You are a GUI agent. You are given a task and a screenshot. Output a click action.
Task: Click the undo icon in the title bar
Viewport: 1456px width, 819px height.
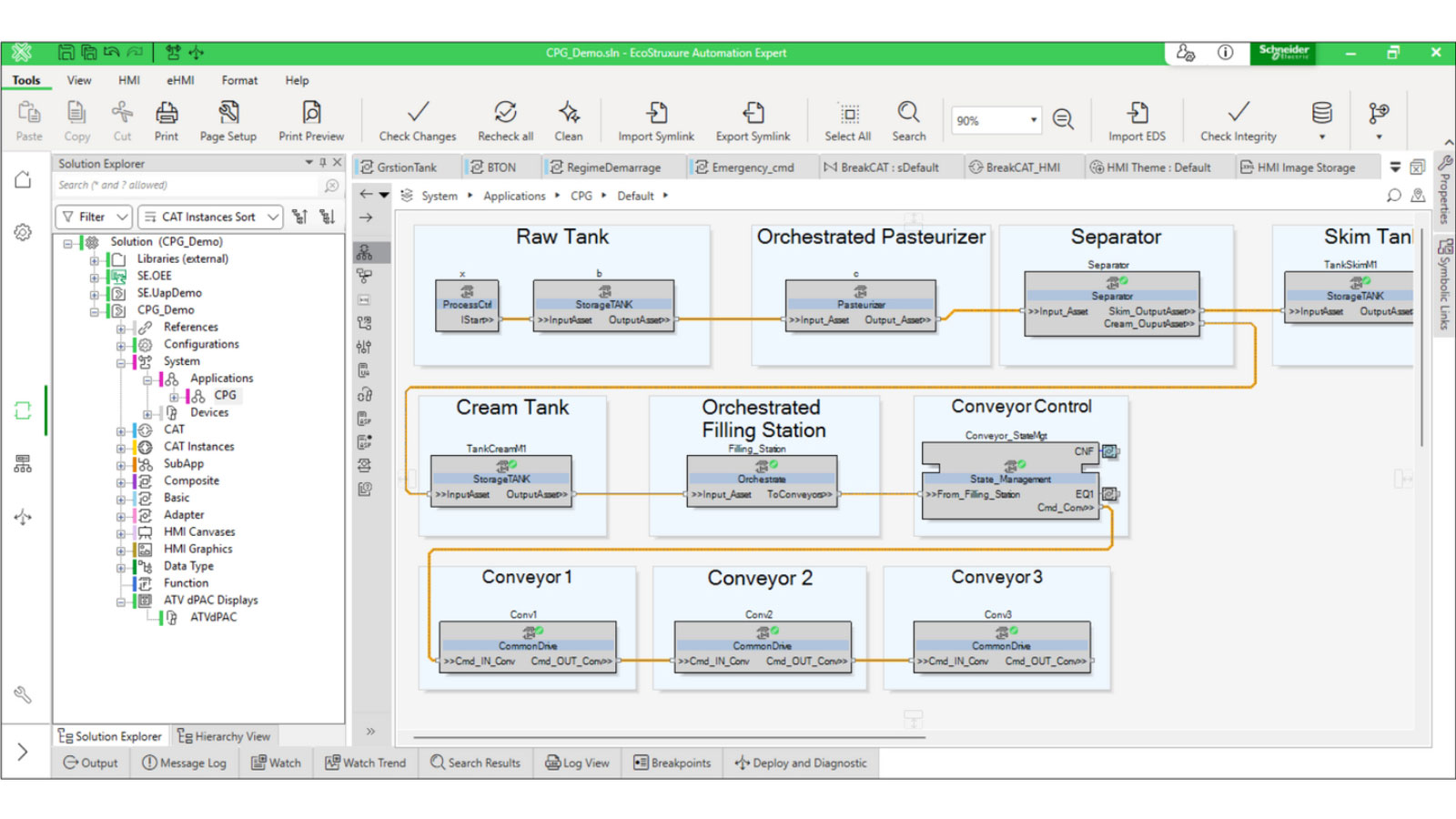(x=112, y=53)
